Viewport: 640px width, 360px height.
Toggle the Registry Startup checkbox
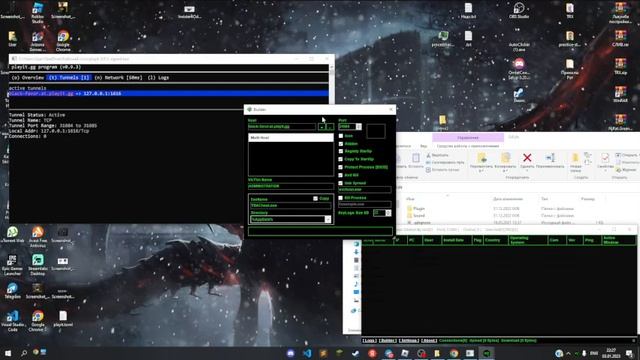(x=341, y=151)
